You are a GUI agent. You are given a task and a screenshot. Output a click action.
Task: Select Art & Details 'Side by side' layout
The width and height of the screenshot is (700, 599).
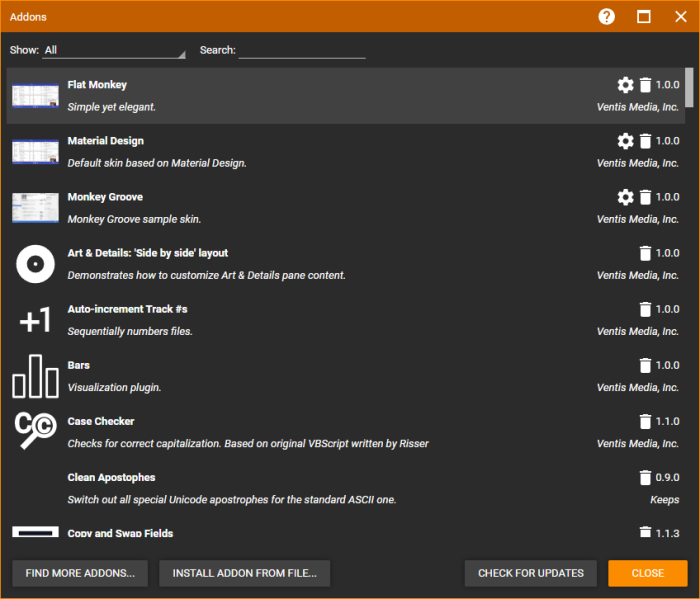click(x=148, y=254)
